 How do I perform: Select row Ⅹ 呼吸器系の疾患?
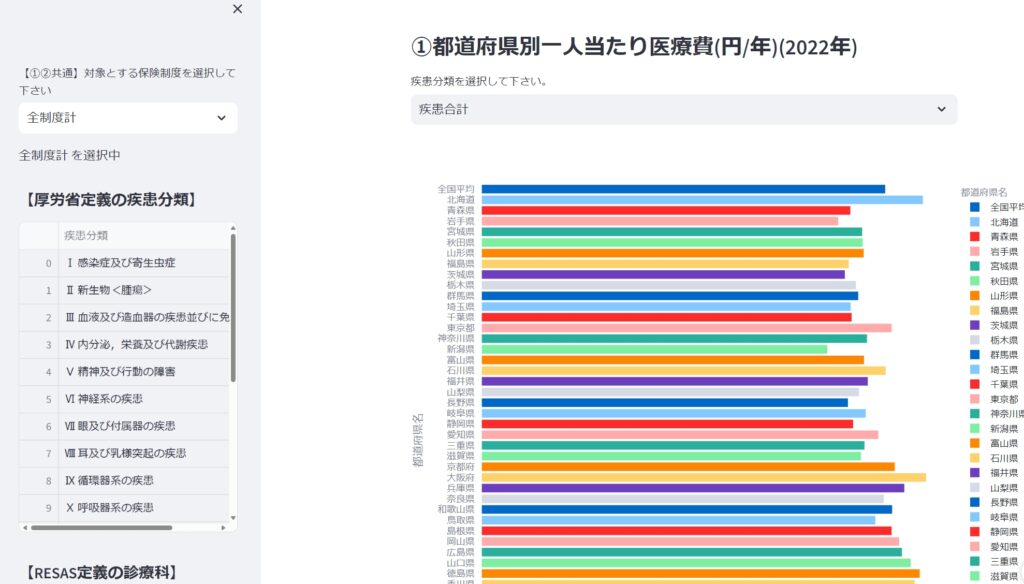click(124, 508)
